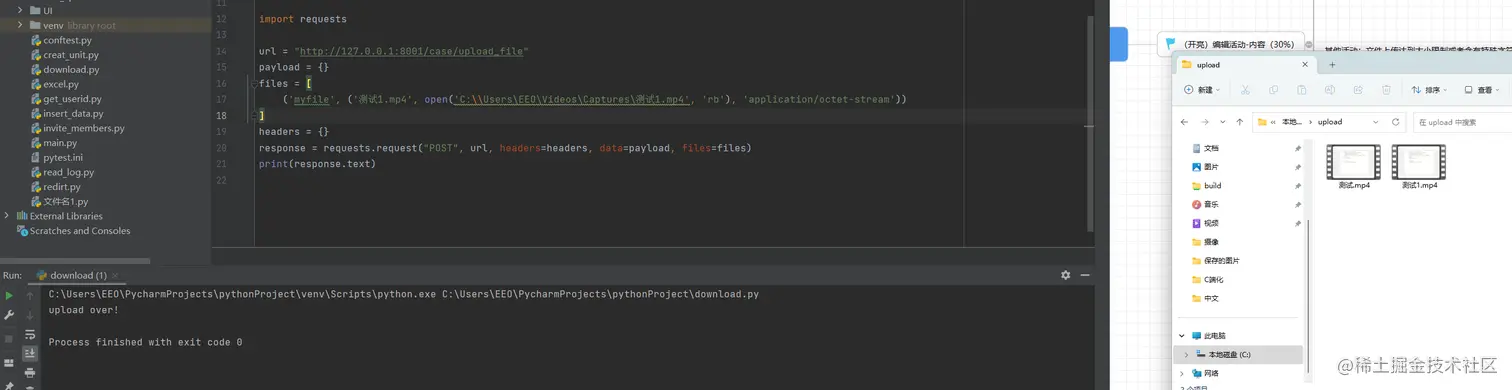Viewport: 1512px width, 390px height.
Task: Close the download (1) run tab
Action: 115,275
